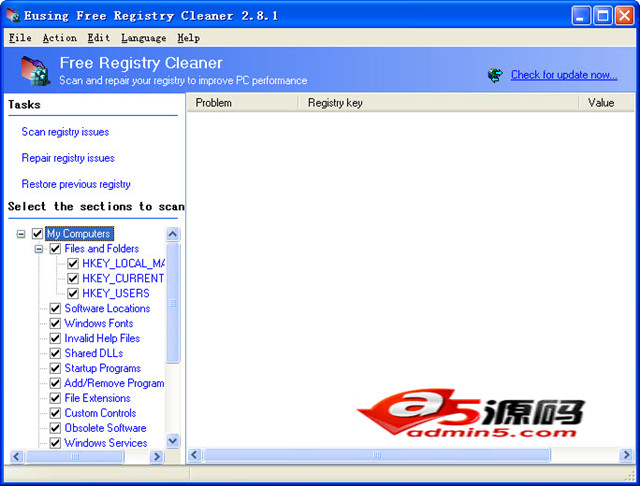The width and height of the screenshot is (640, 486).
Task: Select HKEY_USERS tree label
Action: (116, 293)
